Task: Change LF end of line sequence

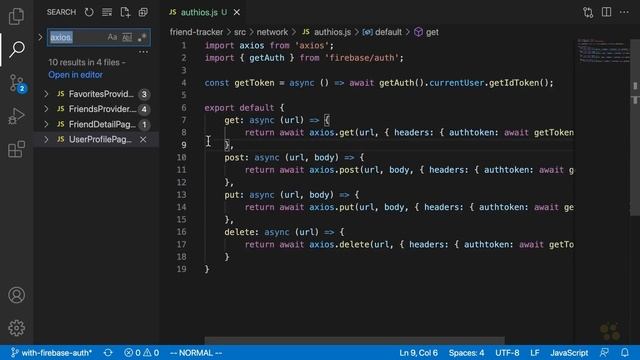Action: click(535, 353)
